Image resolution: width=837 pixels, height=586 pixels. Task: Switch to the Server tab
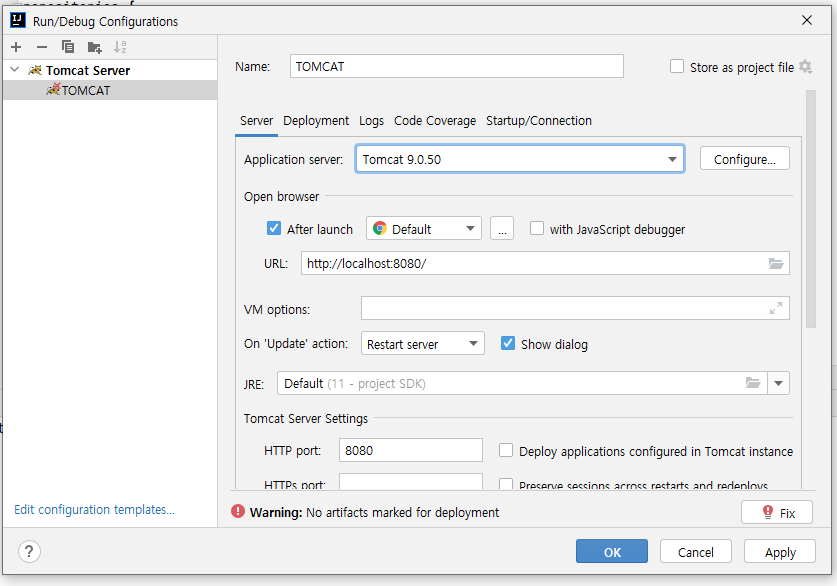(256, 121)
